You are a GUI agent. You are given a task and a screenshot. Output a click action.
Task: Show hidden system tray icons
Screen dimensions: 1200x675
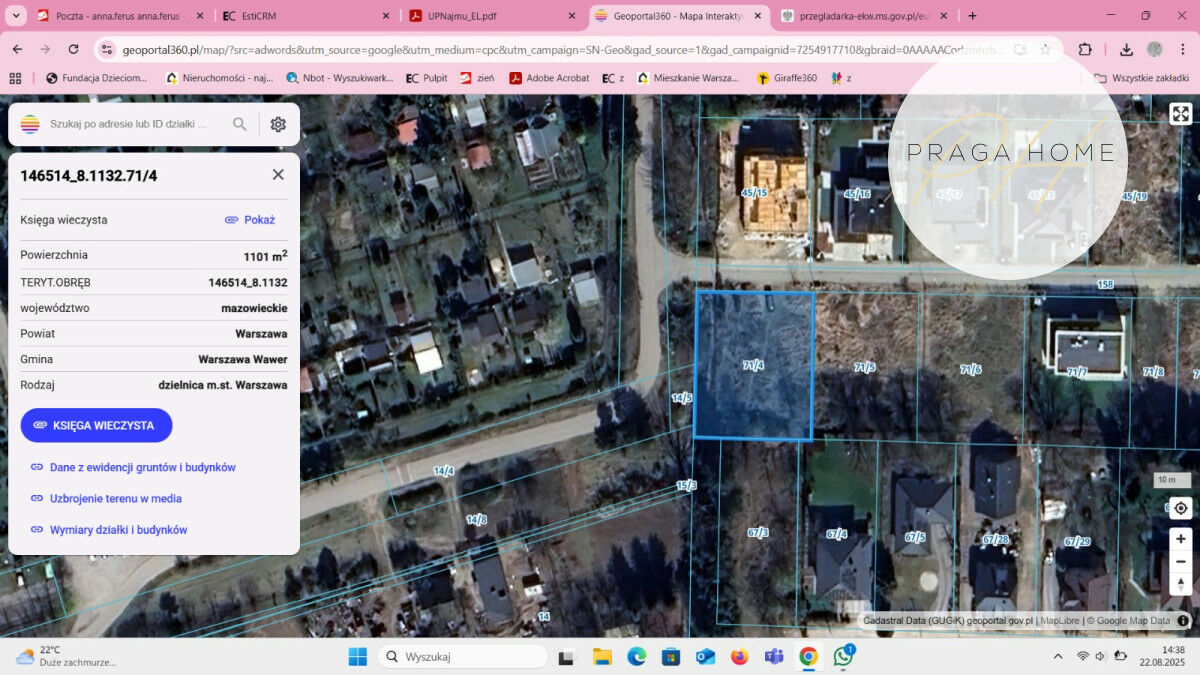point(1058,656)
